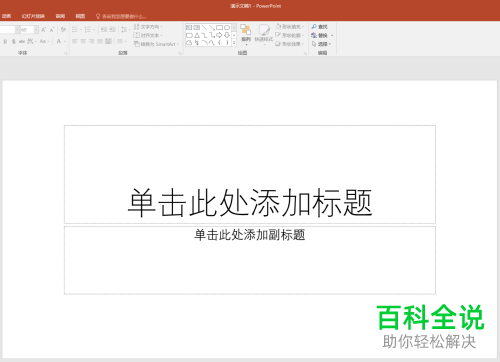The image size is (500, 362).
Task: Expand bullets style dropdown arrow
Action: pos(81,30)
